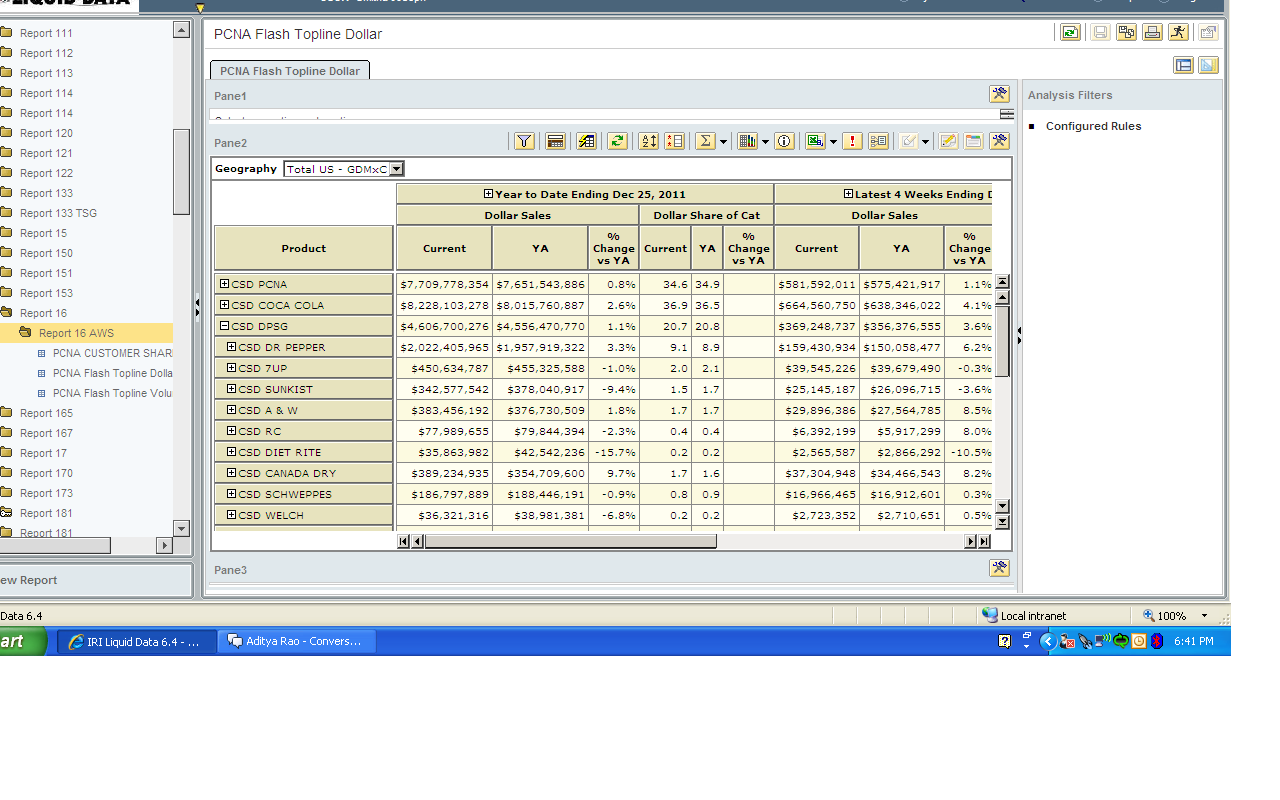Click the greyed-out save disk icon
This screenshot has width=1280, height=800.
tap(1100, 32)
